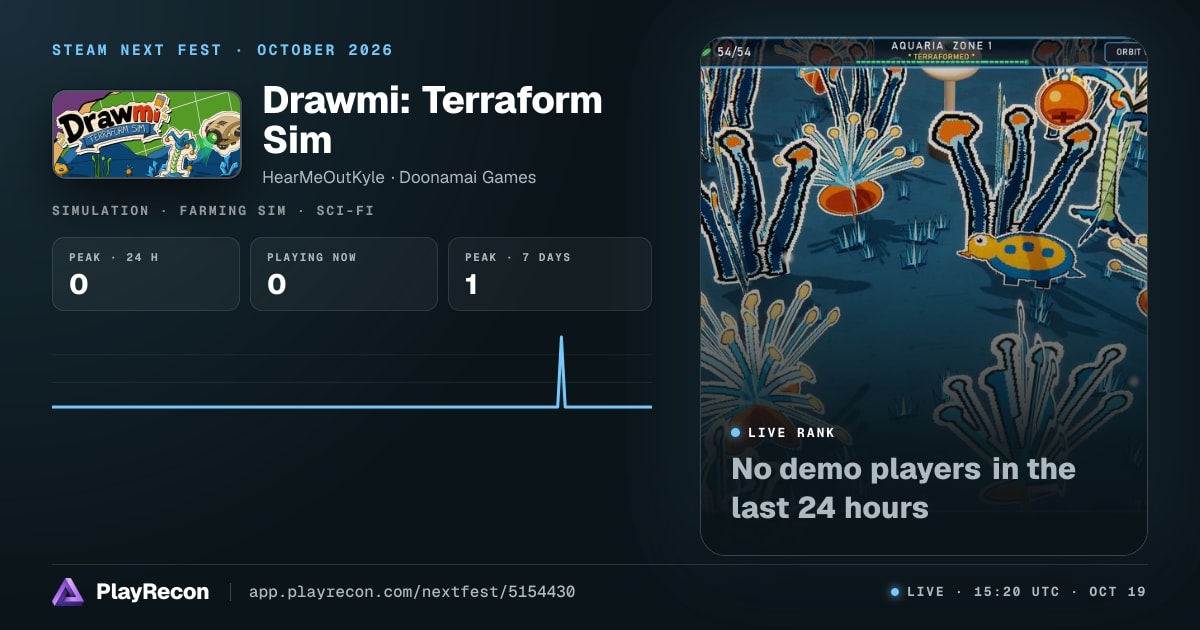The width and height of the screenshot is (1200, 630).
Task: Click the HearMeOutKyle · Doonamai Games credit line
Action: pyautogui.click(x=399, y=177)
